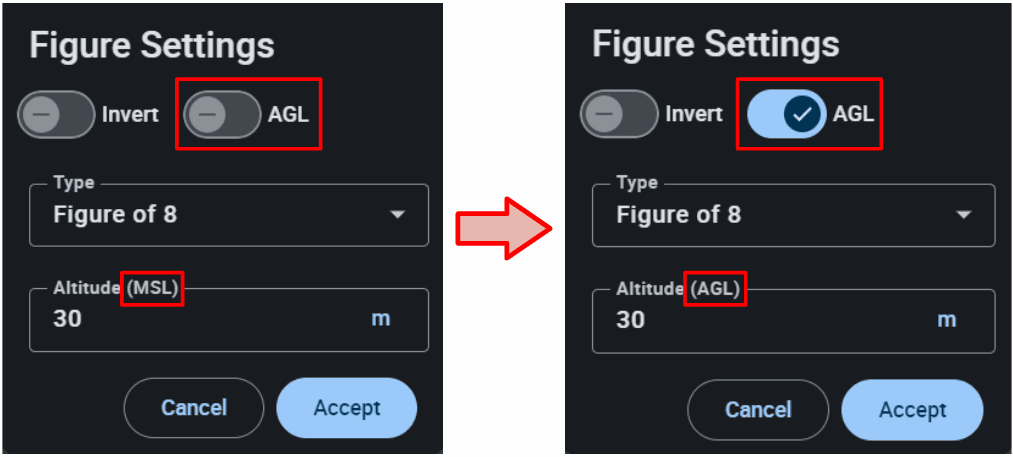The image size is (1013, 457).
Task: Click the 'm' unit in MSL altitude field
Action: [x=381, y=319]
